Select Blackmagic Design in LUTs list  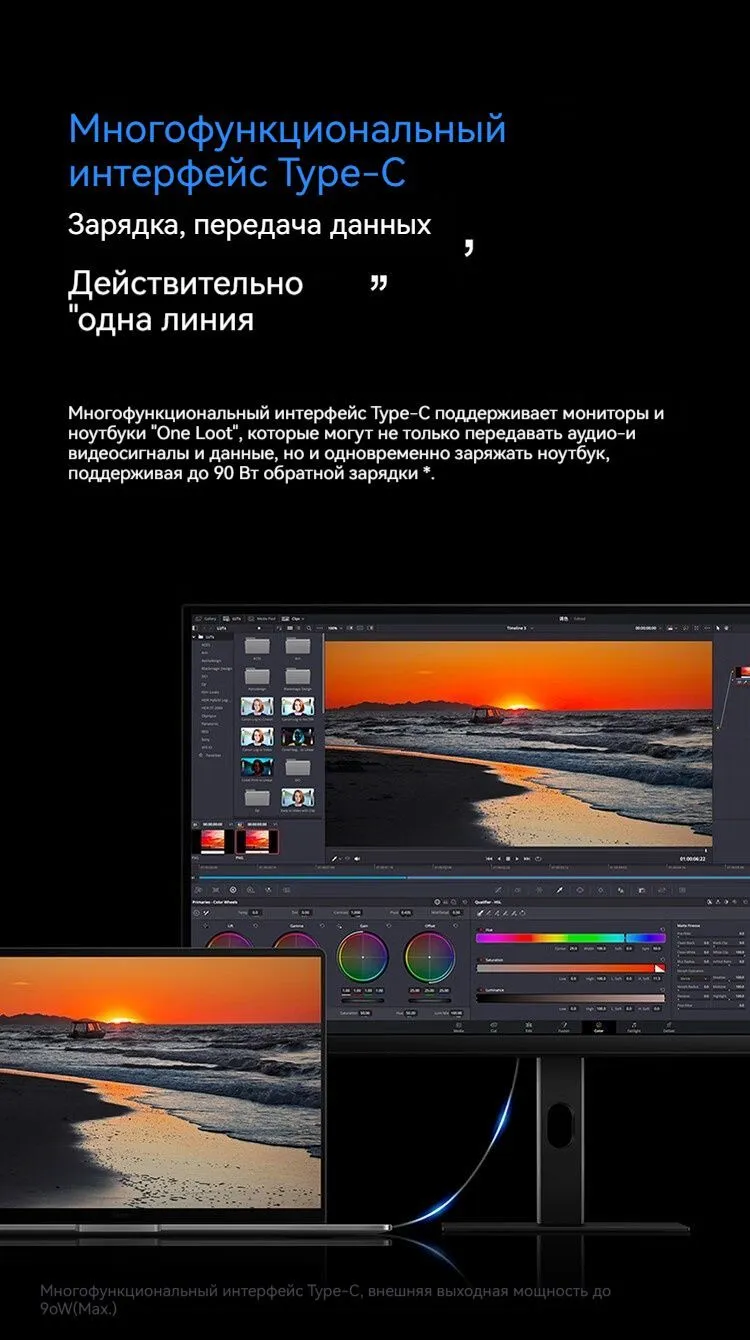click(214, 668)
